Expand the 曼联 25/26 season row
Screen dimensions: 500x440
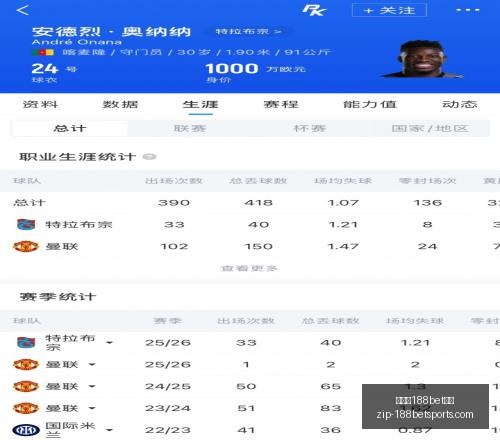92,365
